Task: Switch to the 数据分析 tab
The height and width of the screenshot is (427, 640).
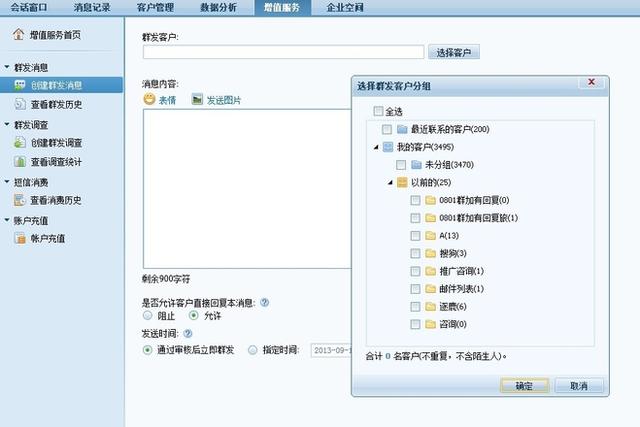Action: [218, 7]
